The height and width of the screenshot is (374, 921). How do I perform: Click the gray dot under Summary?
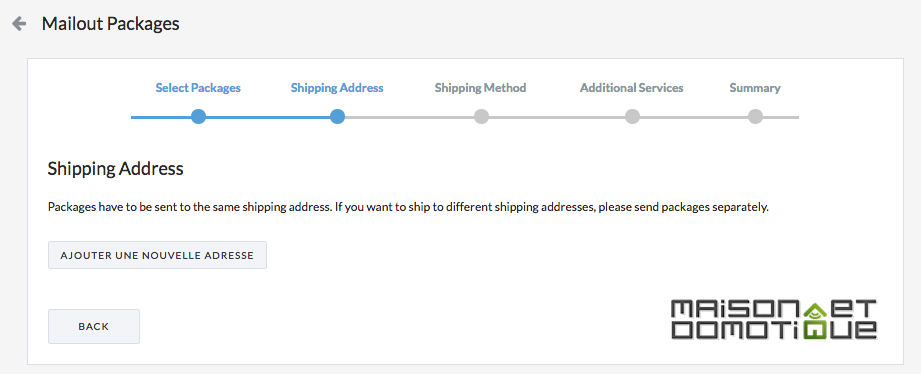click(755, 117)
